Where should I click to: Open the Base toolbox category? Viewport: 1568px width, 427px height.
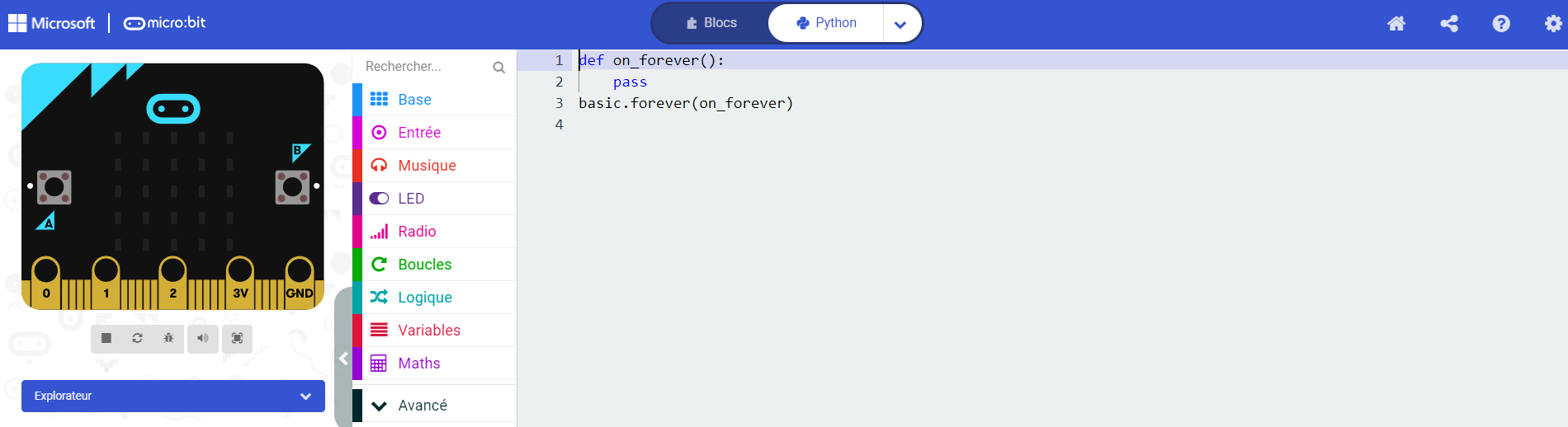click(435, 100)
